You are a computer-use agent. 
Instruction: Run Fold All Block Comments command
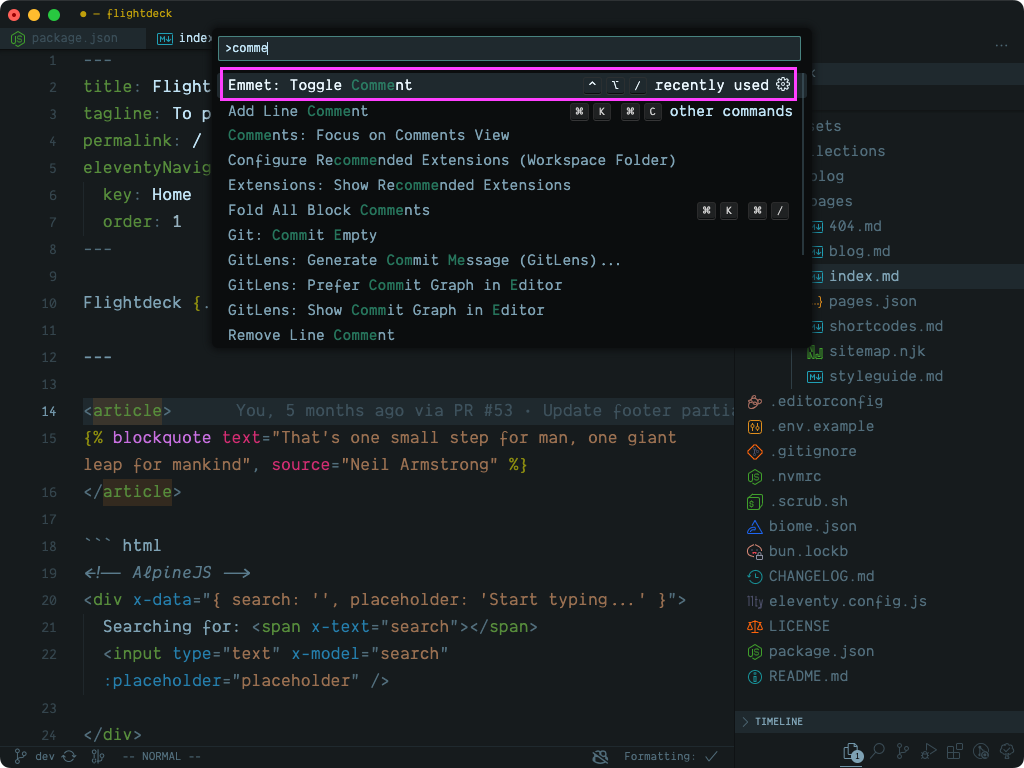[509, 210]
